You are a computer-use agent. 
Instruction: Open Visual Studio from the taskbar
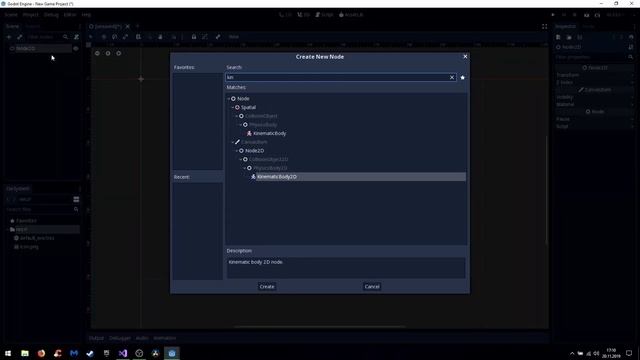123,353
